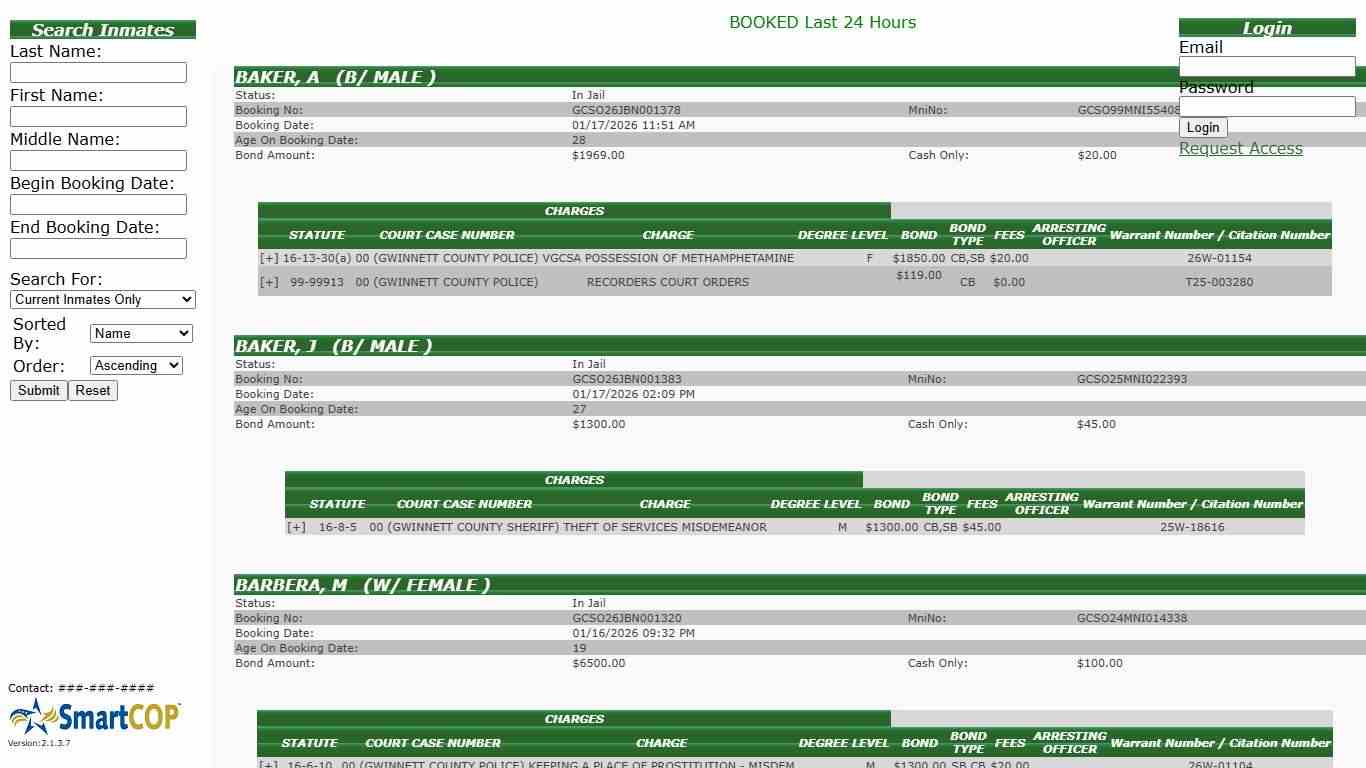The width and height of the screenshot is (1366, 768).
Task: Select the BAKER, A inmate header
Action: tap(335, 77)
